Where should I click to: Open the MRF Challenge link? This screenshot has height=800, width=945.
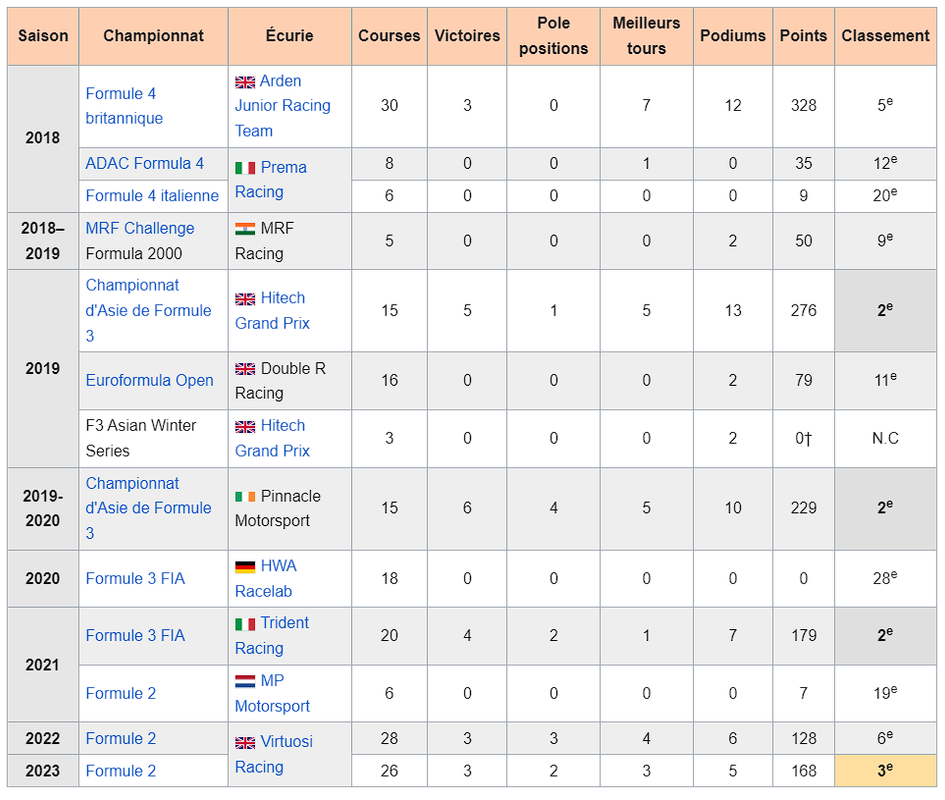[140, 228]
